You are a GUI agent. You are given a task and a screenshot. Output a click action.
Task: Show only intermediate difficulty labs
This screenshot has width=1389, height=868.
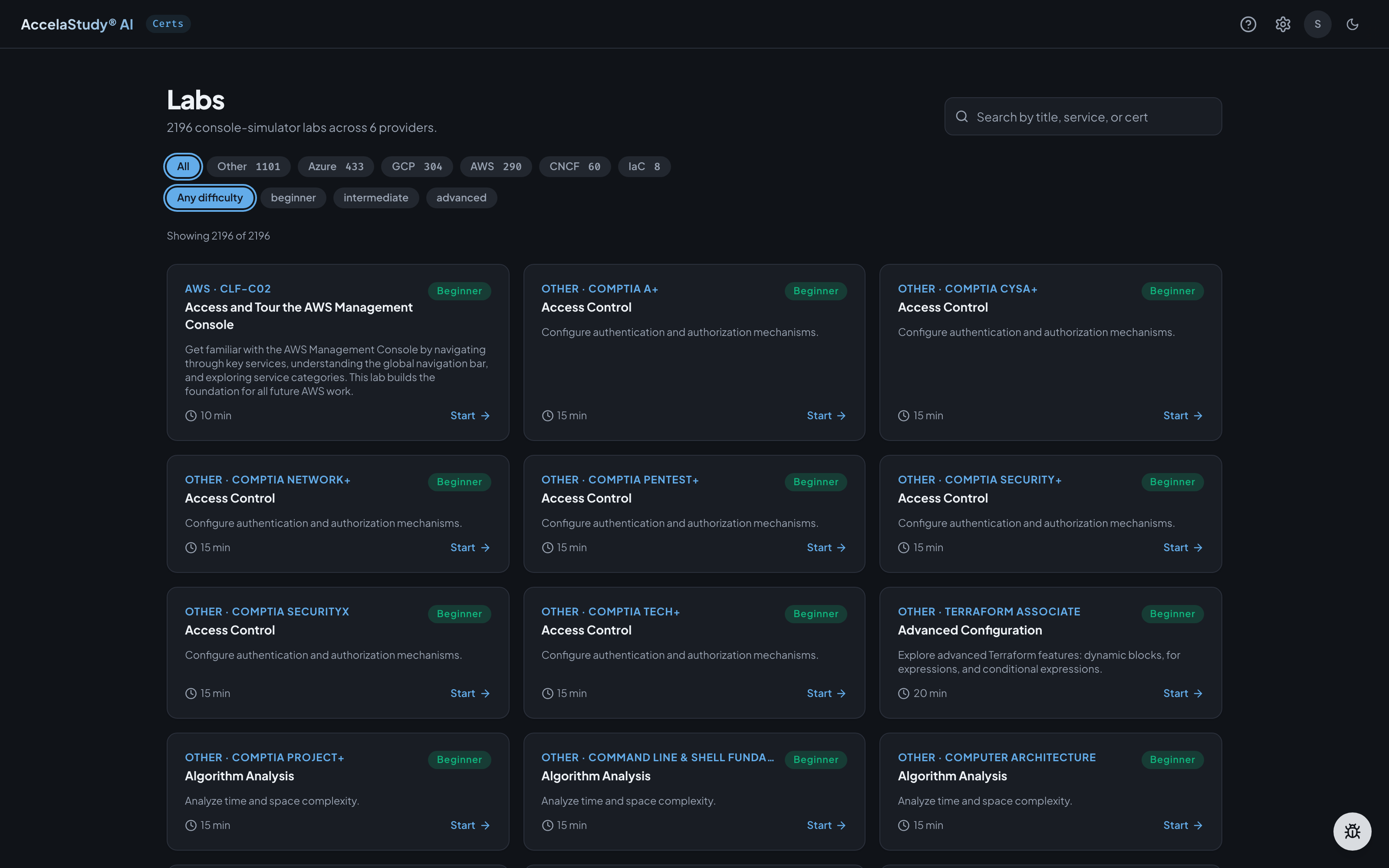[376, 197]
